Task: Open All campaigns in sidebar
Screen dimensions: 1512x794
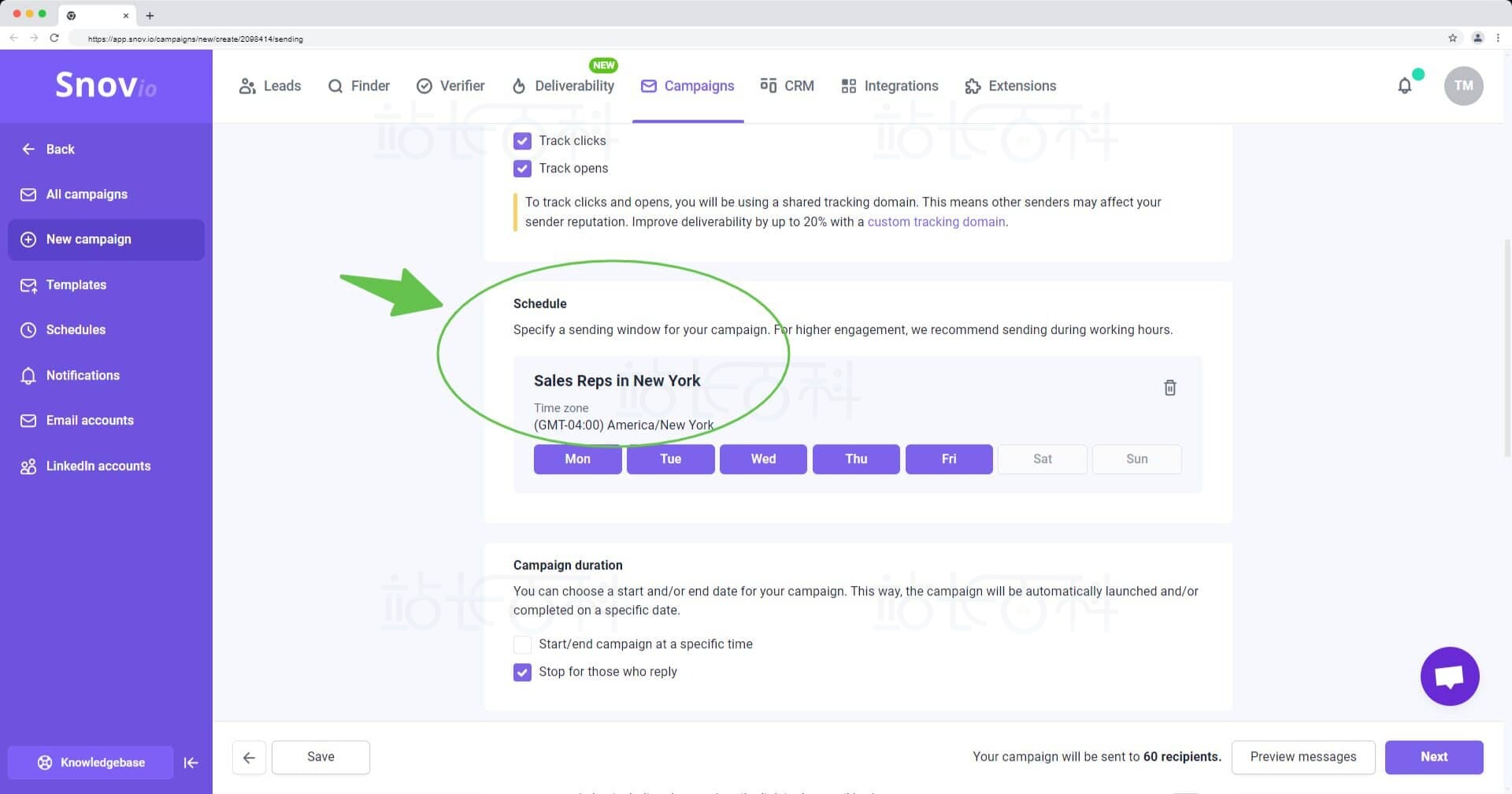Action: click(106, 195)
